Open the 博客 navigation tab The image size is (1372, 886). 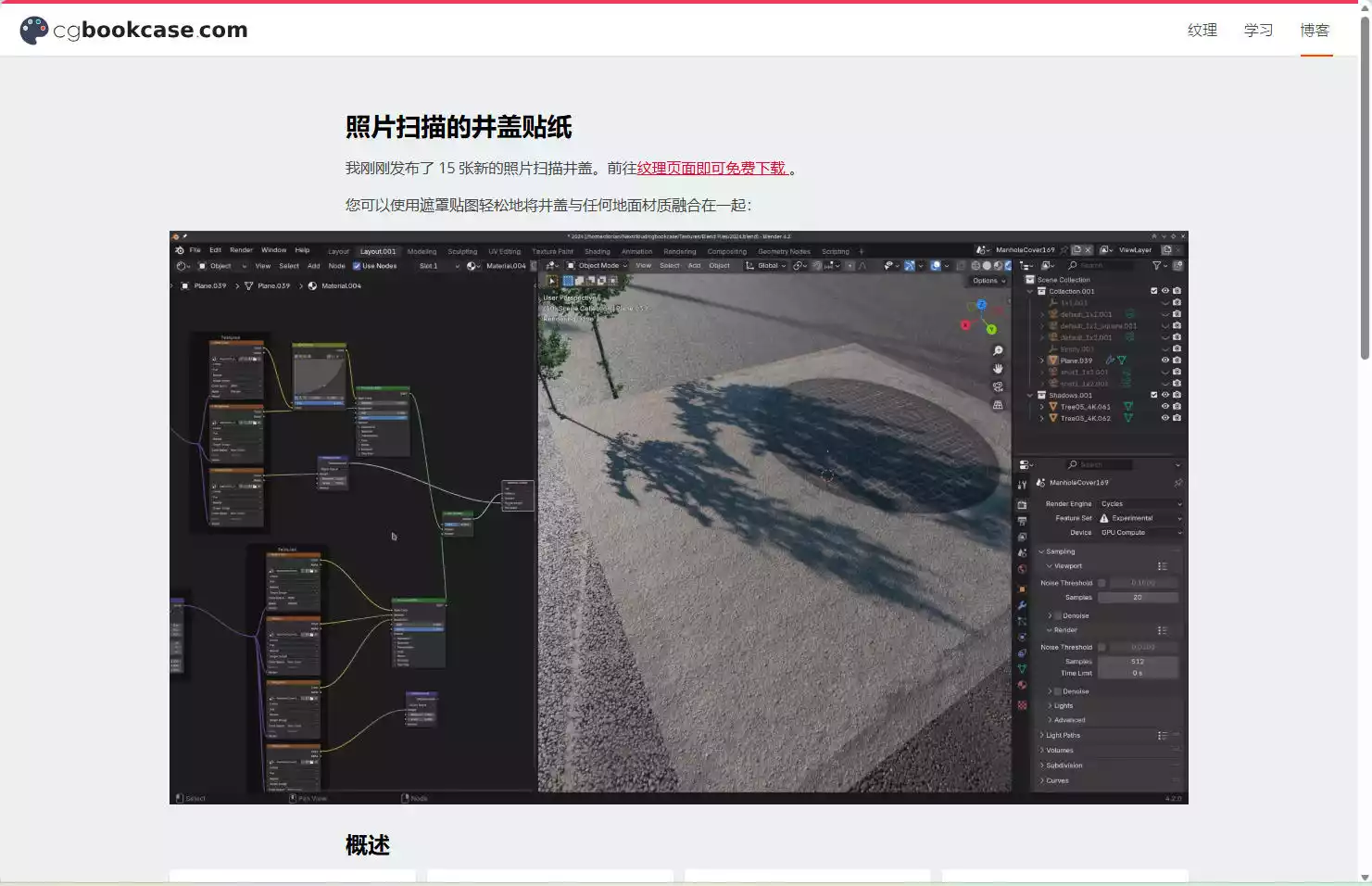tap(1315, 31)
